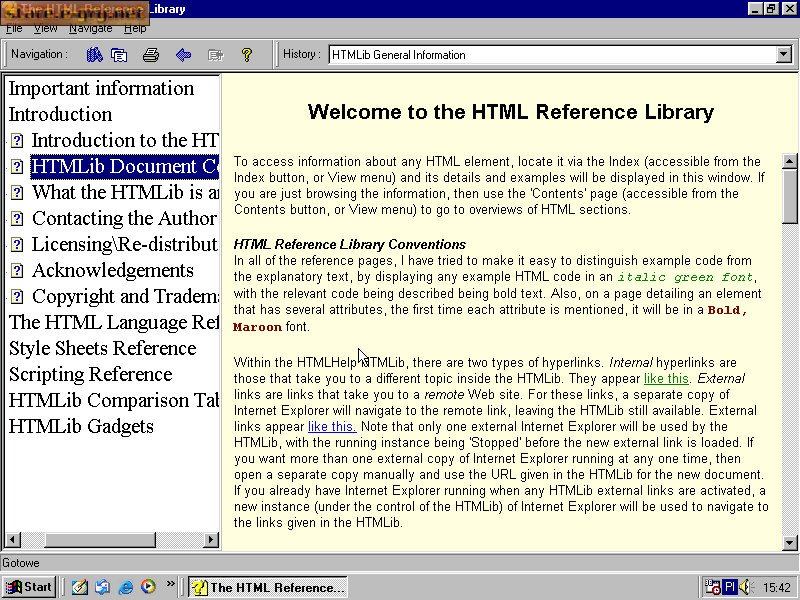Click the 'Welcome to the HTML Reference Library' heading

(x=511, y=112)
